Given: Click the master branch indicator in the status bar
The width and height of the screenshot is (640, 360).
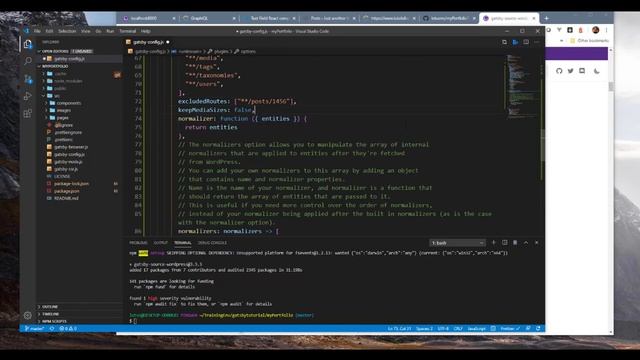Looking at the screenshot, I should (x=34, y=329).
